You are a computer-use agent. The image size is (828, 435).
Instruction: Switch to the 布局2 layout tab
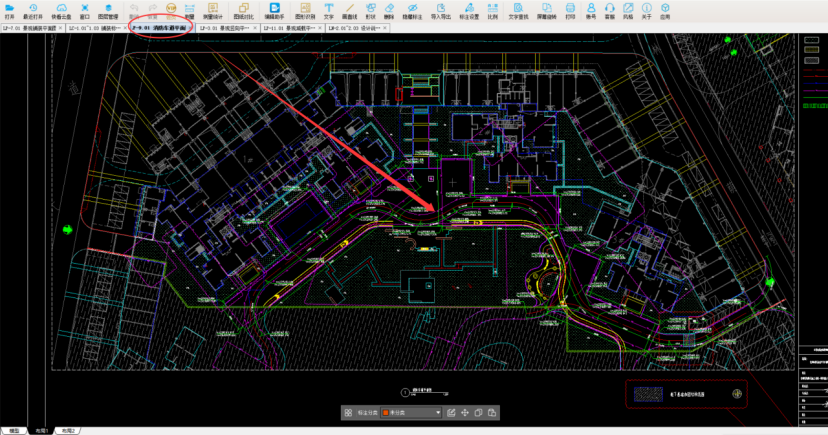click(x=67, y=430)
